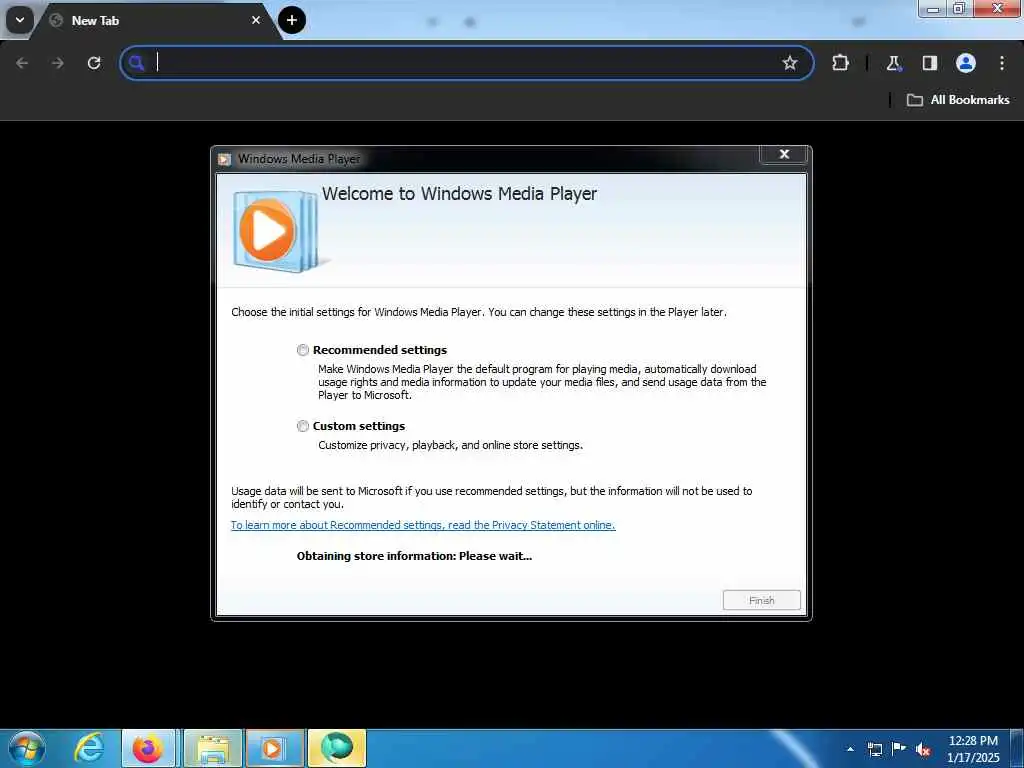Go forward in browser history
Image resolution: width=1024 pixels, height=768 pixels.
click(58, 63)
